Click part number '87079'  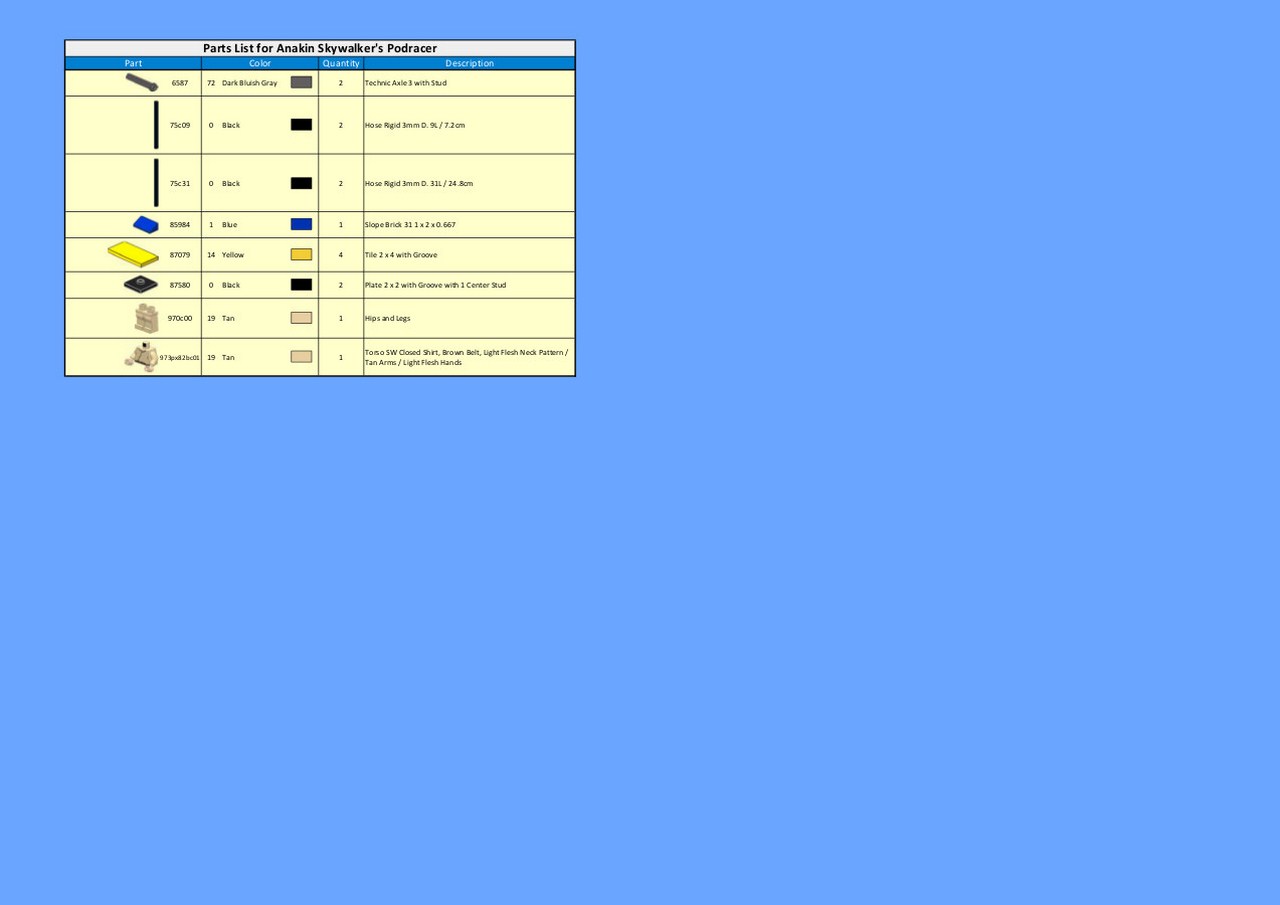(180, 255)
